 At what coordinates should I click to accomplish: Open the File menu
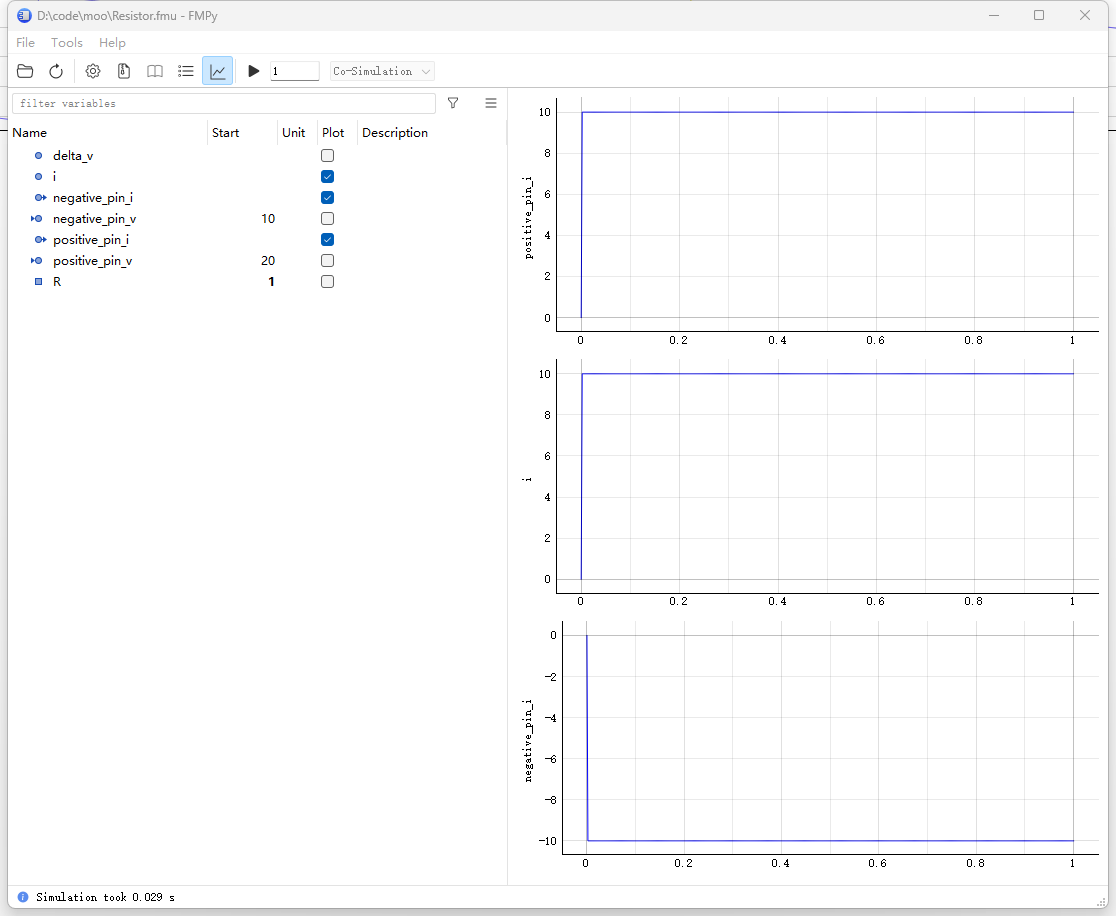coord(26,43)
